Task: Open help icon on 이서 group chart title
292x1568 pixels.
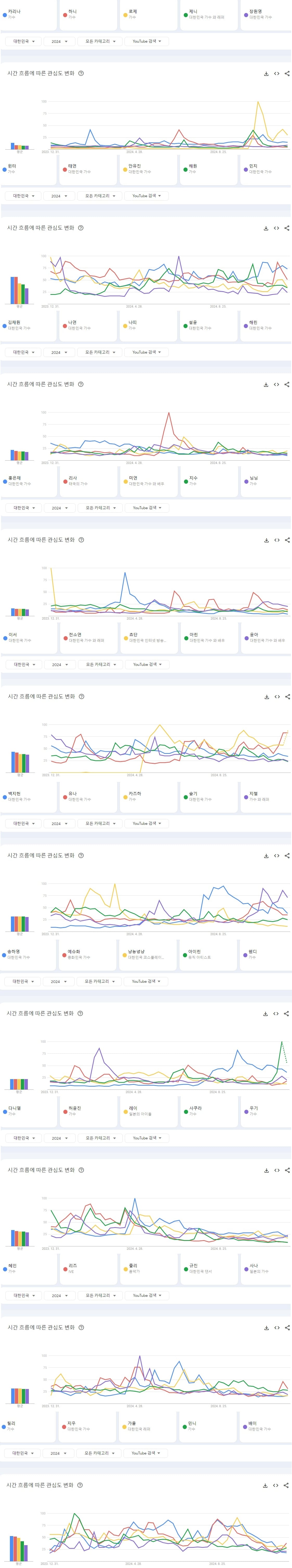Action: (82, 696)
